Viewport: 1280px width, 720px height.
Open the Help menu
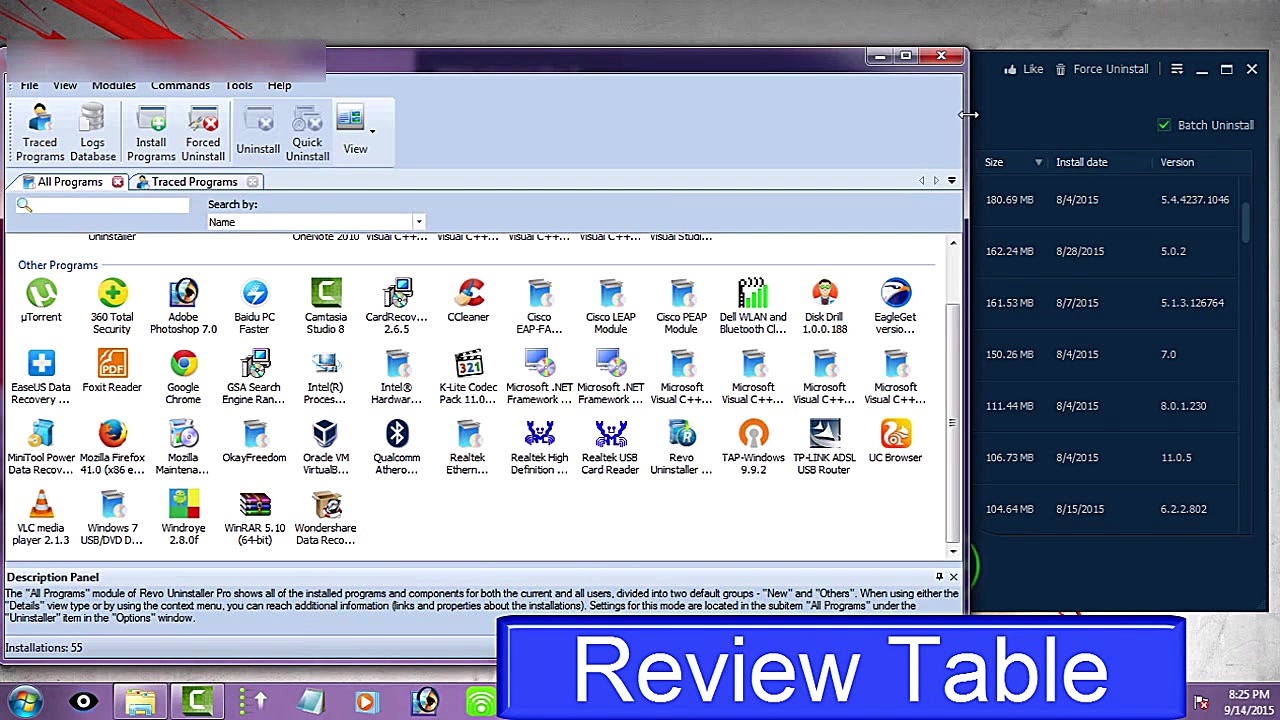(x=279, y=85)
